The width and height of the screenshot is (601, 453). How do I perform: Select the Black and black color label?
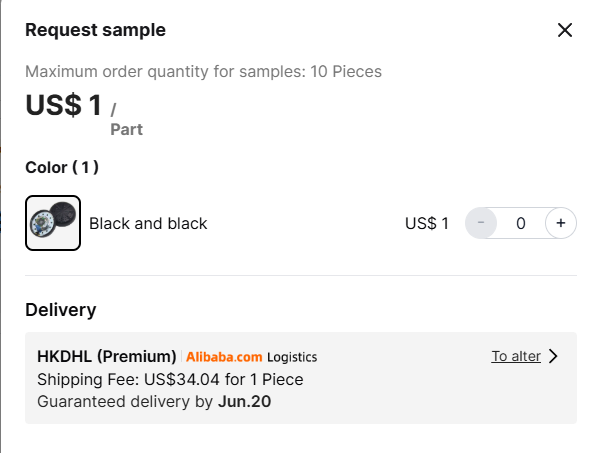click(148, 223)
